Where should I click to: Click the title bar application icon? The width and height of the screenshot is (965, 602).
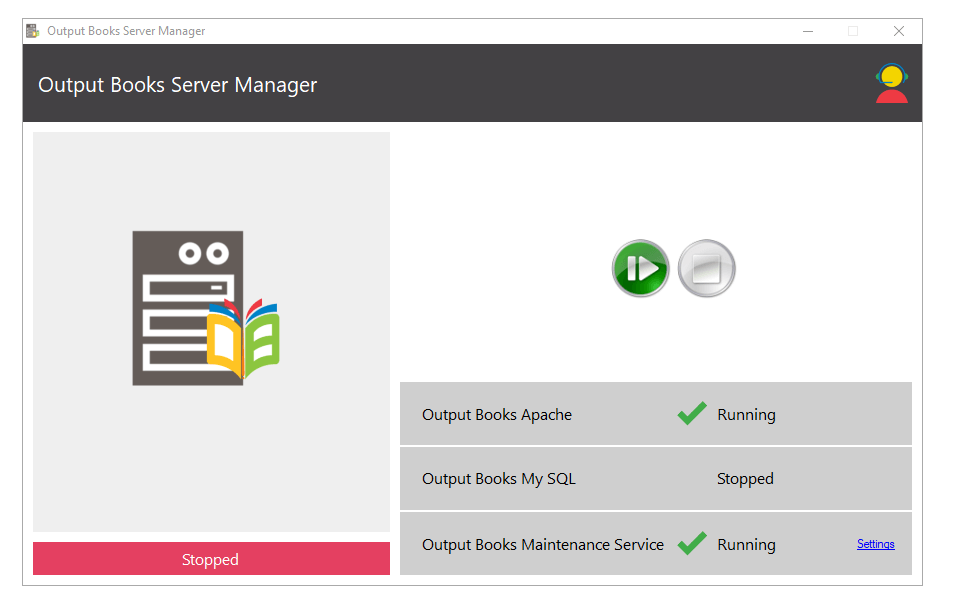point(33,31)
